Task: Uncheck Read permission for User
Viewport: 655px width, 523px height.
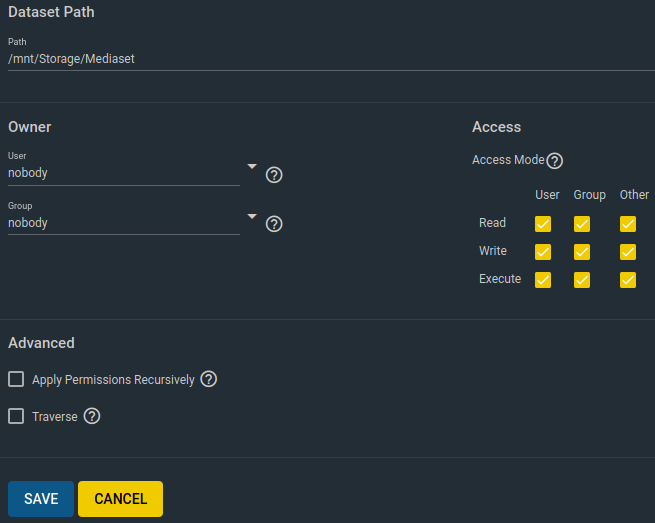Action: 543,224
